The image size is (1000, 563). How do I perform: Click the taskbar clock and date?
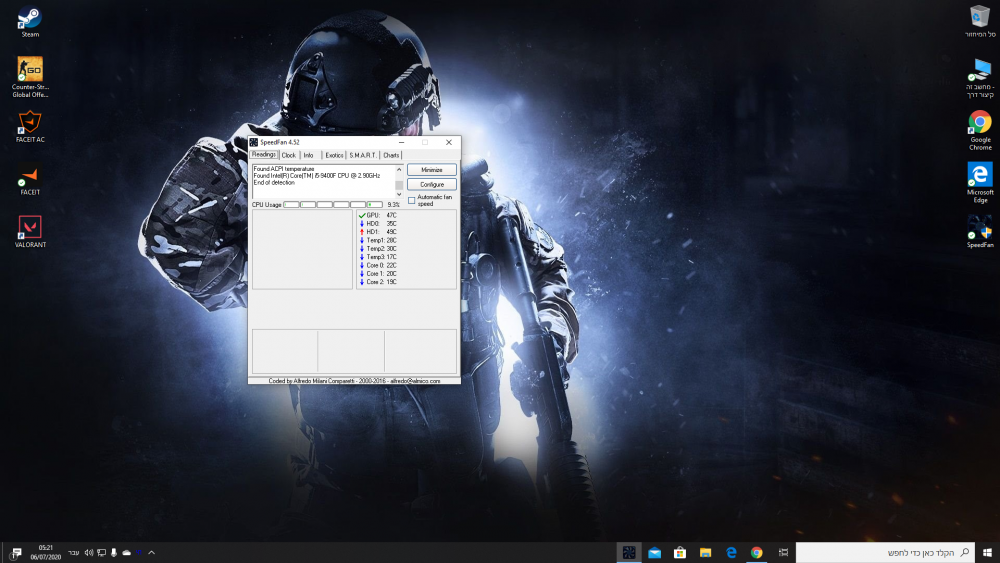45,552
